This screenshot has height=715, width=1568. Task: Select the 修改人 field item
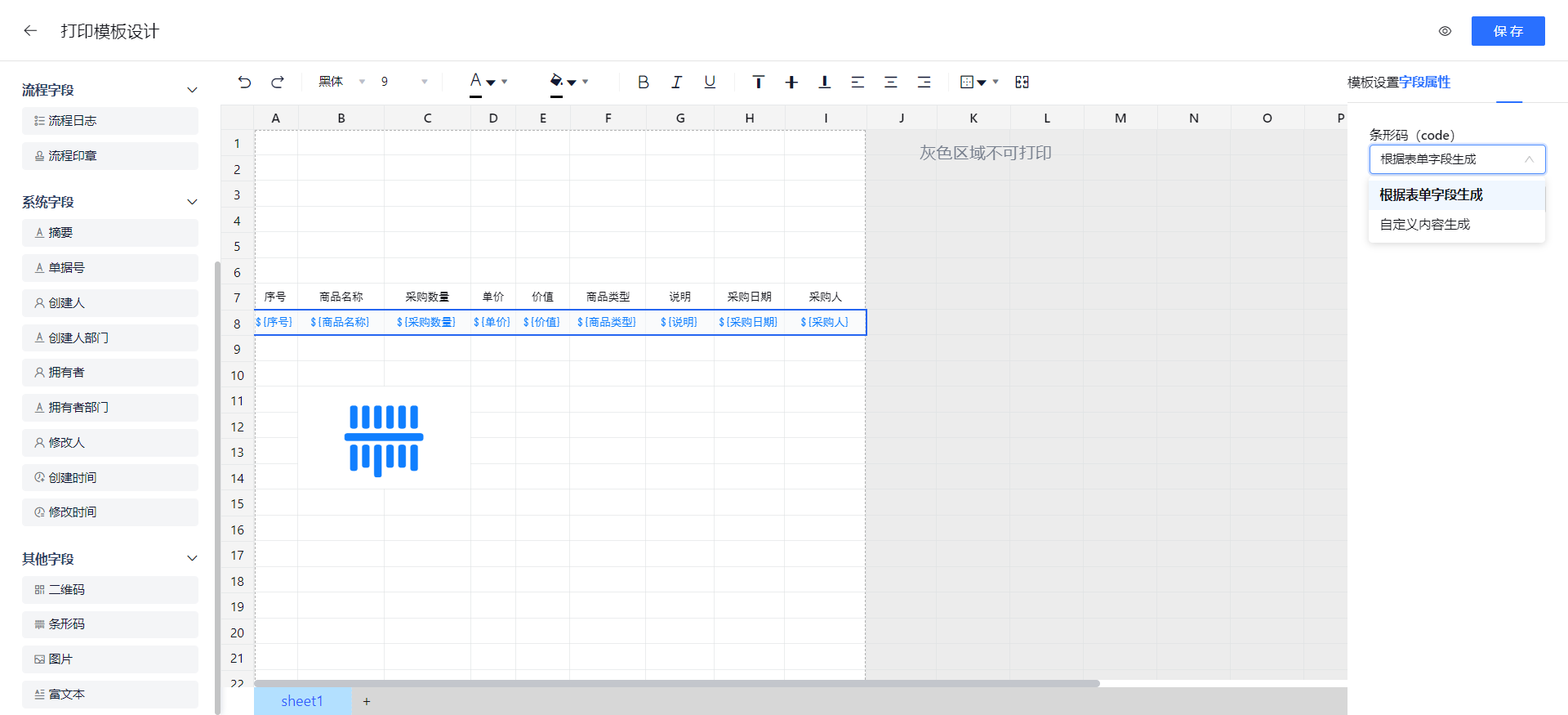(110, 443)
